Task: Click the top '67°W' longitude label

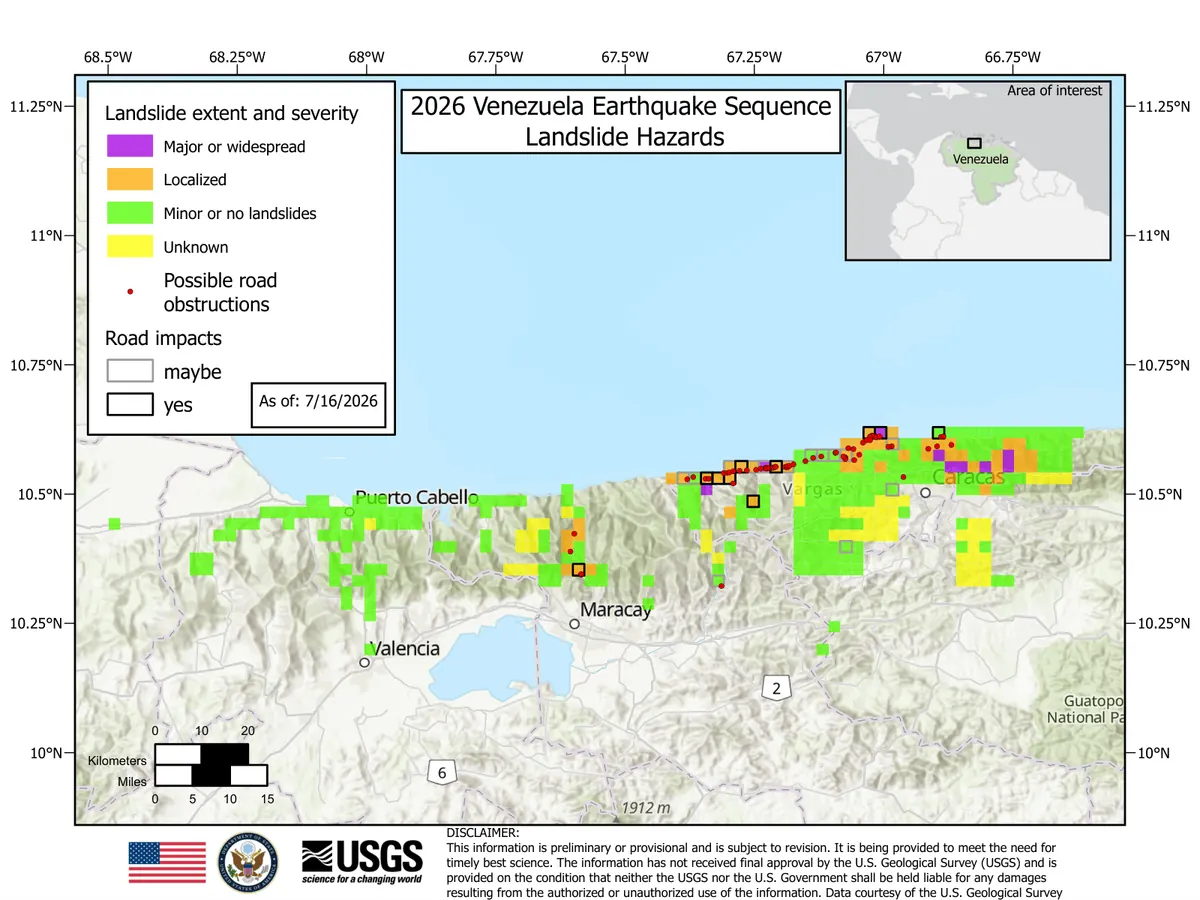Action: [x=884, y=57]
